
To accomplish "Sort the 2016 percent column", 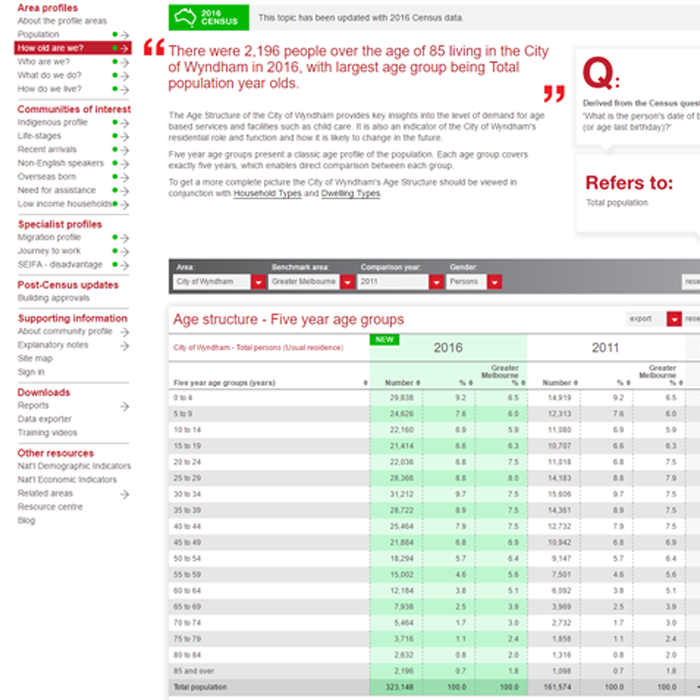I will click(x=471, y=383).
